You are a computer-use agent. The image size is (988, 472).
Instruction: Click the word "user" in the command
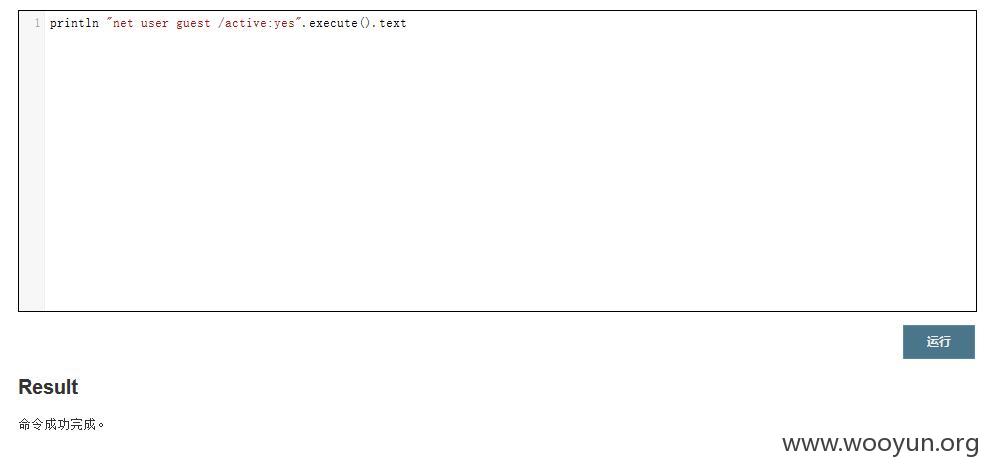click(x=154, y=23)
